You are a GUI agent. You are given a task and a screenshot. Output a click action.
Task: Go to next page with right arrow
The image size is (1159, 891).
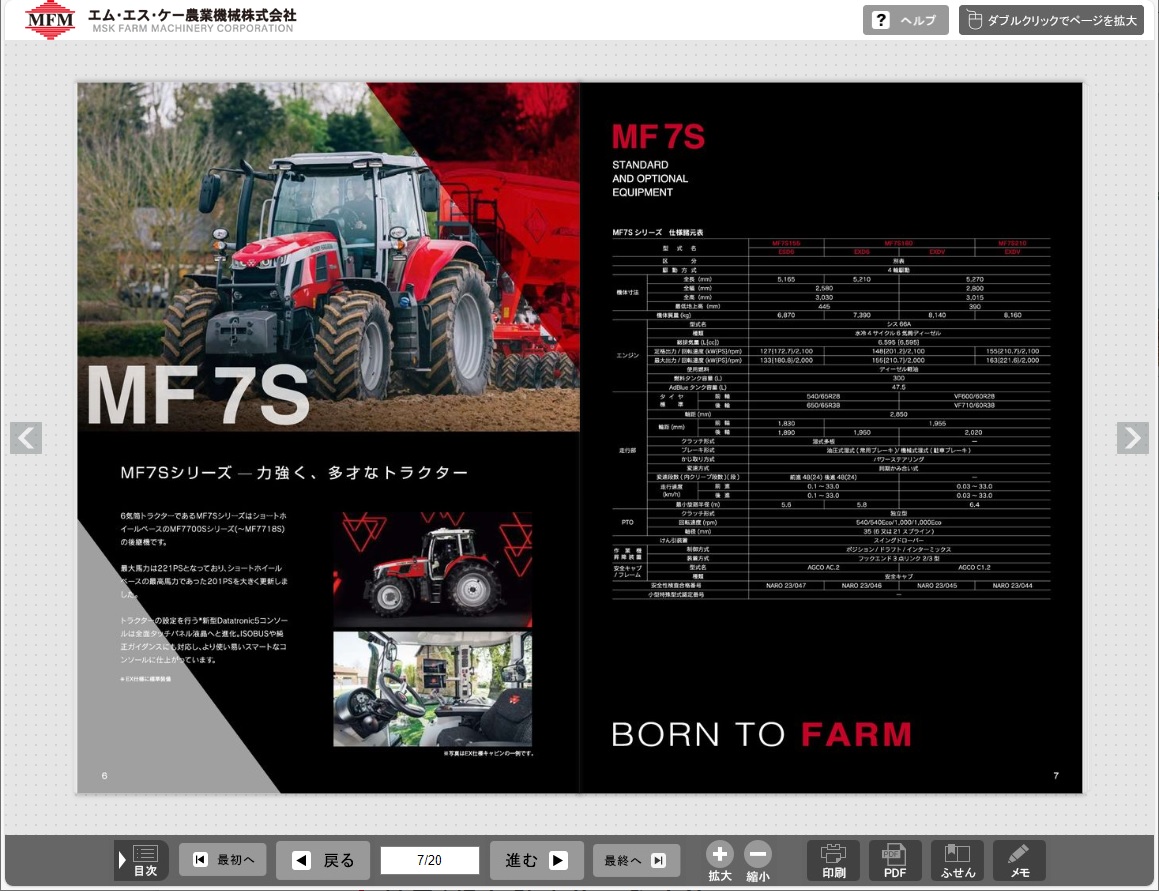click(x=1132, y=438)
